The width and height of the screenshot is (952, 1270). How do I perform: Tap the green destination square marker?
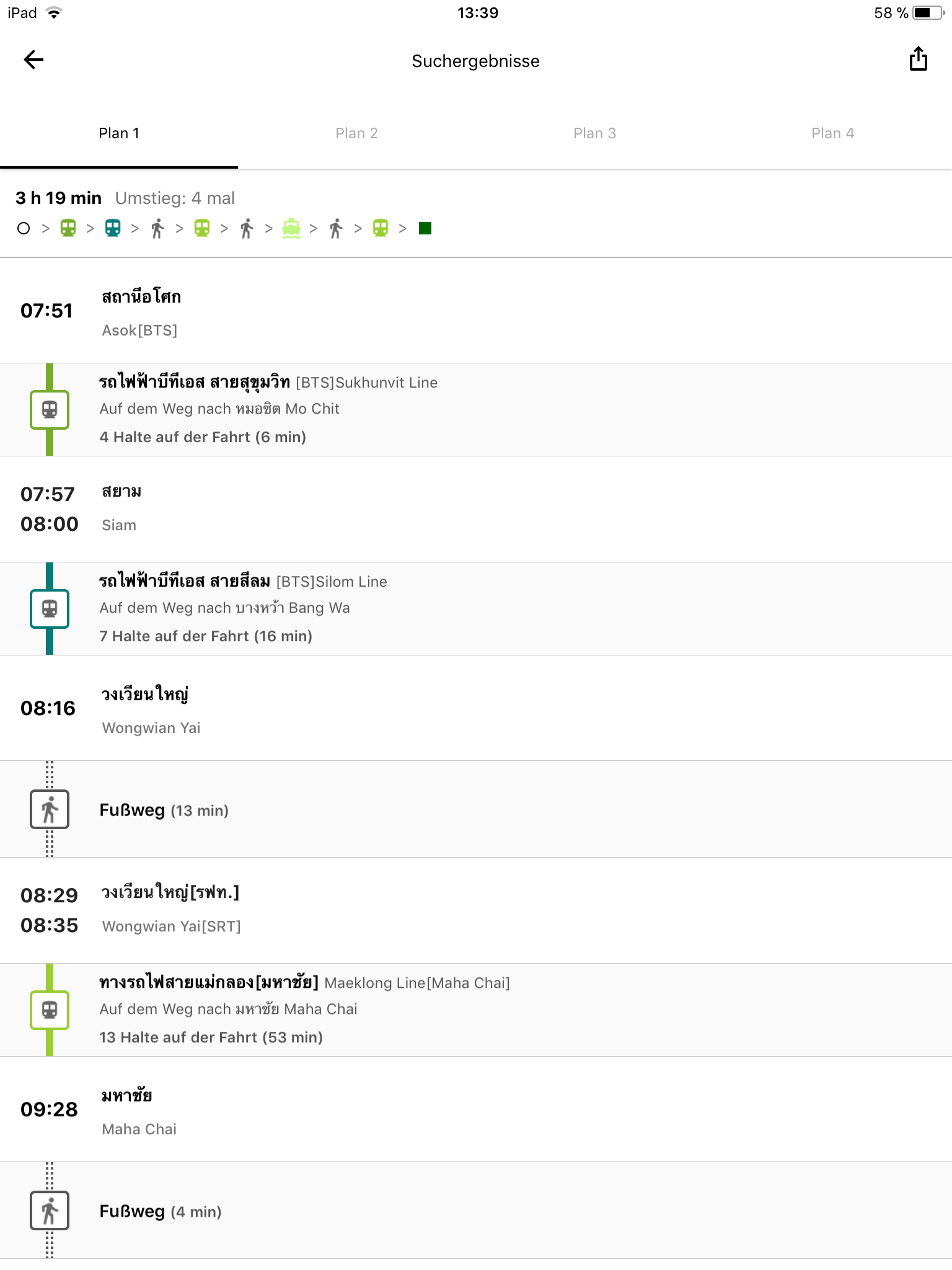[x=425, y=228]
